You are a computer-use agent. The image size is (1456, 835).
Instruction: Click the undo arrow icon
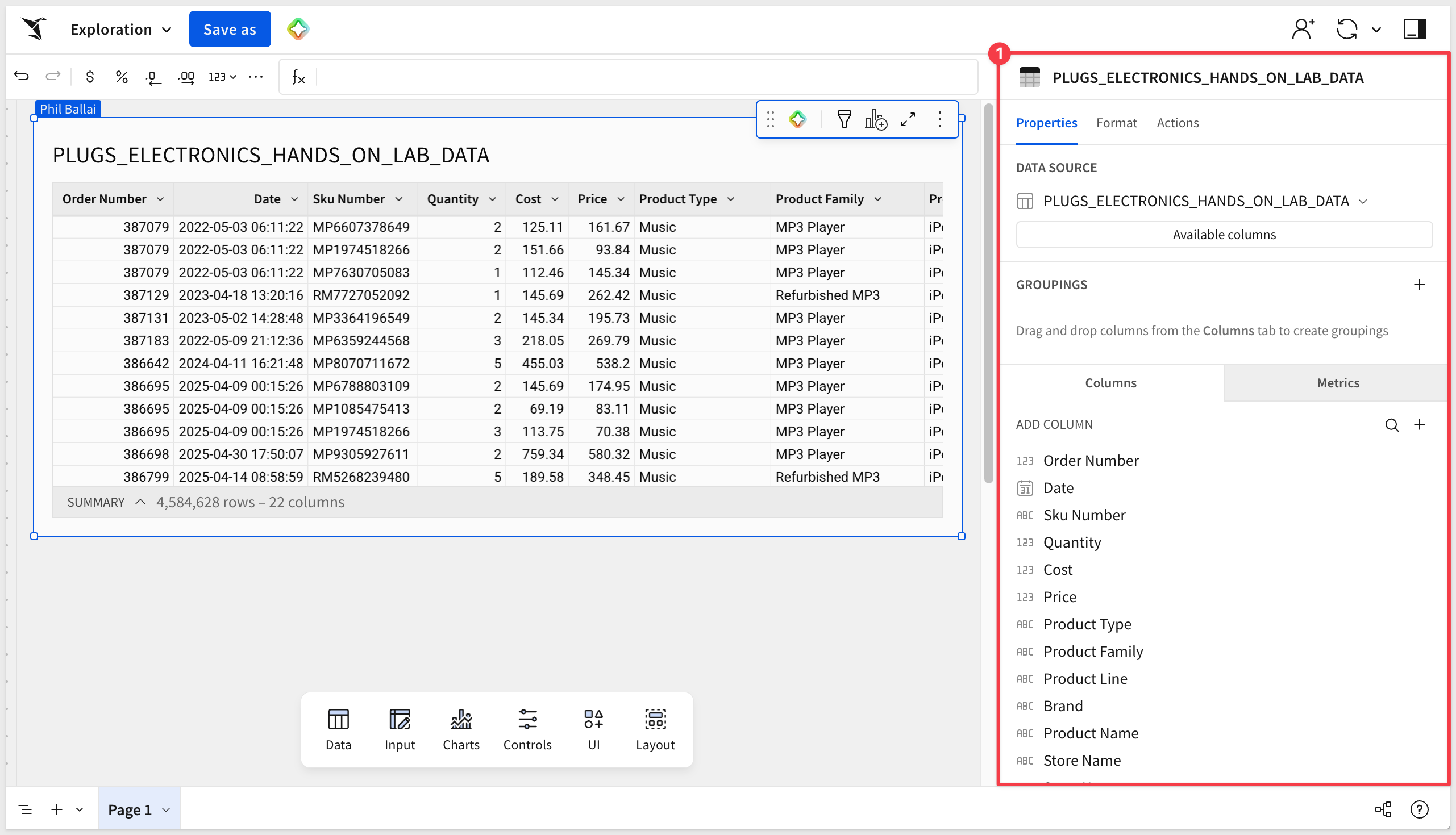tap(22, 76)
